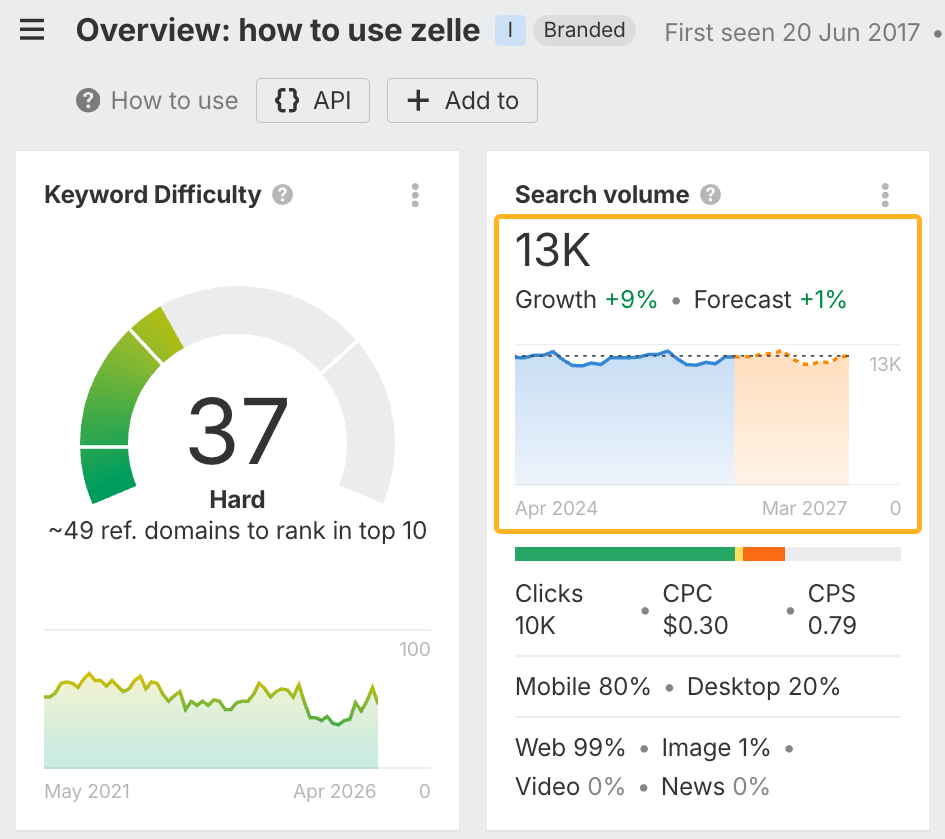The image size is (945, 839).
Task: Click the Growth +9% value
Action: [x=586, y=300]
